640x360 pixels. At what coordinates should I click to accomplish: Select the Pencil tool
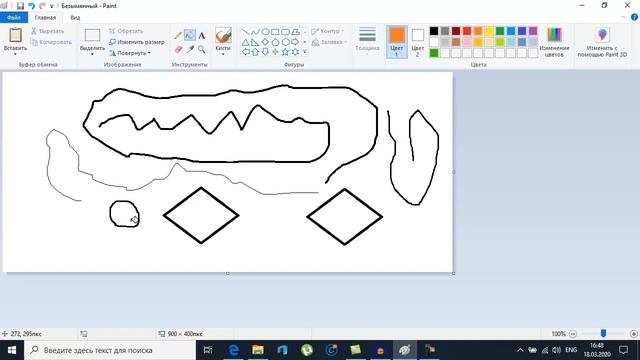178,36
